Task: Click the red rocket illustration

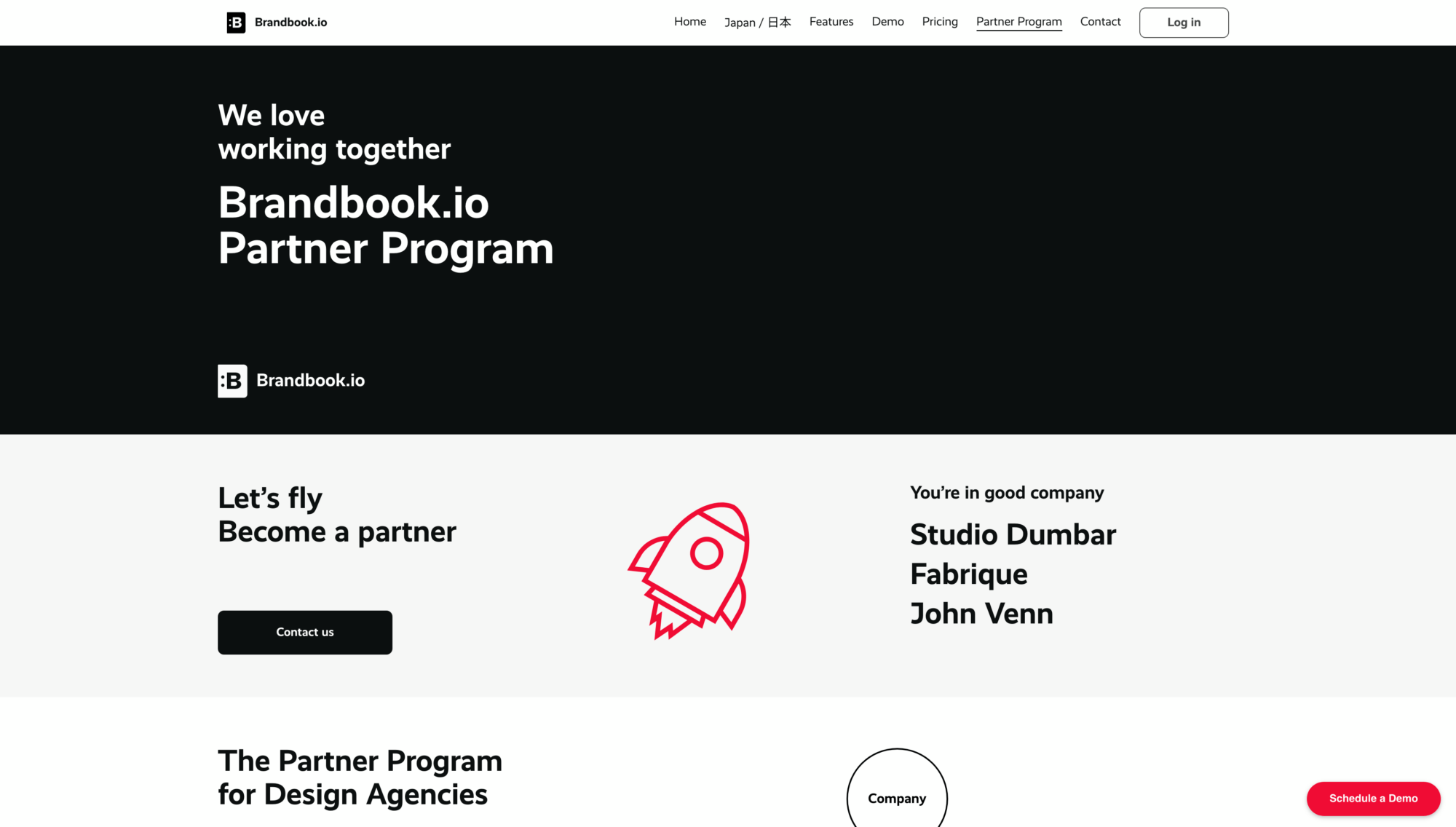Action: pos(690,571)
